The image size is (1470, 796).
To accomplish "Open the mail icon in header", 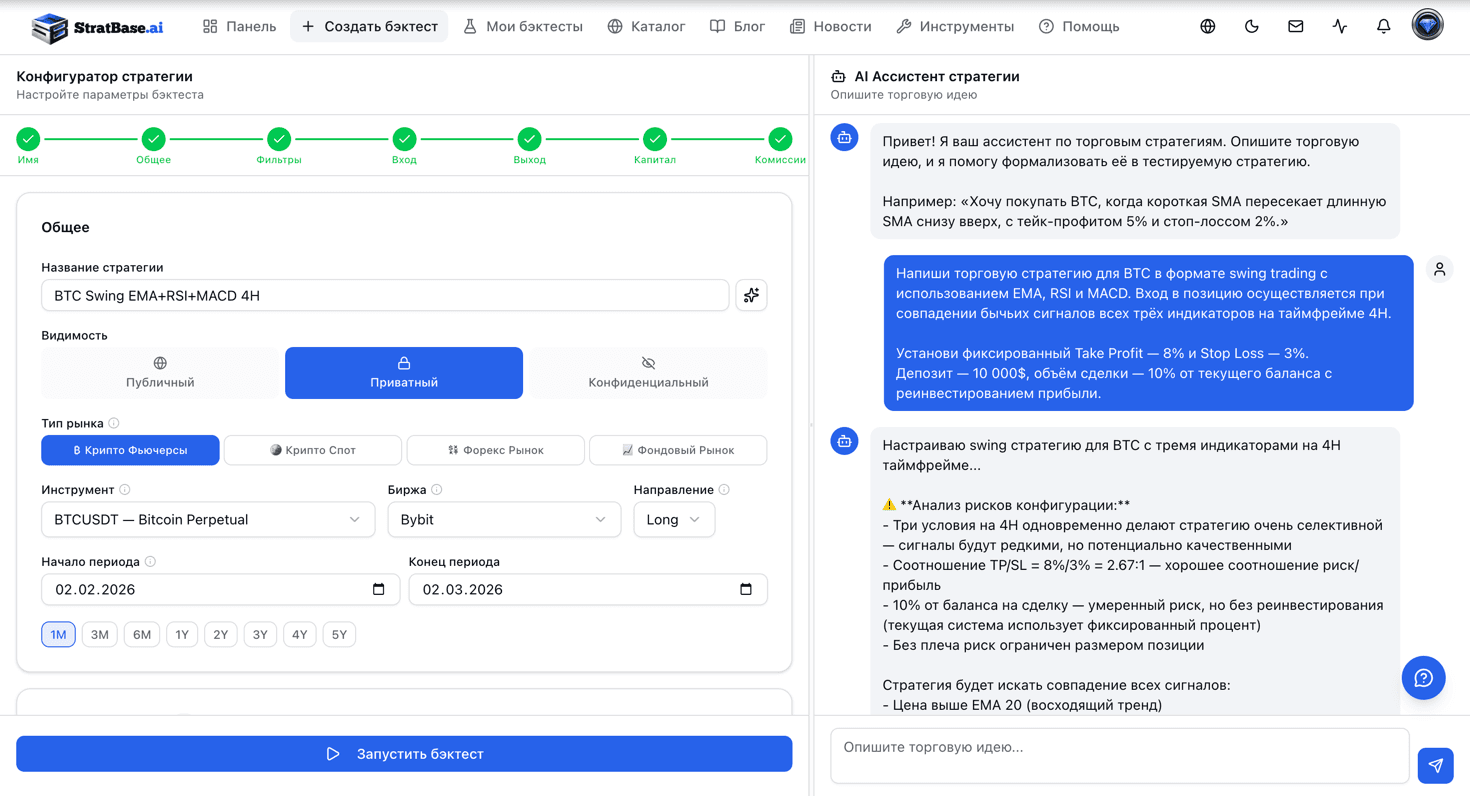I will coord(1295,26).
